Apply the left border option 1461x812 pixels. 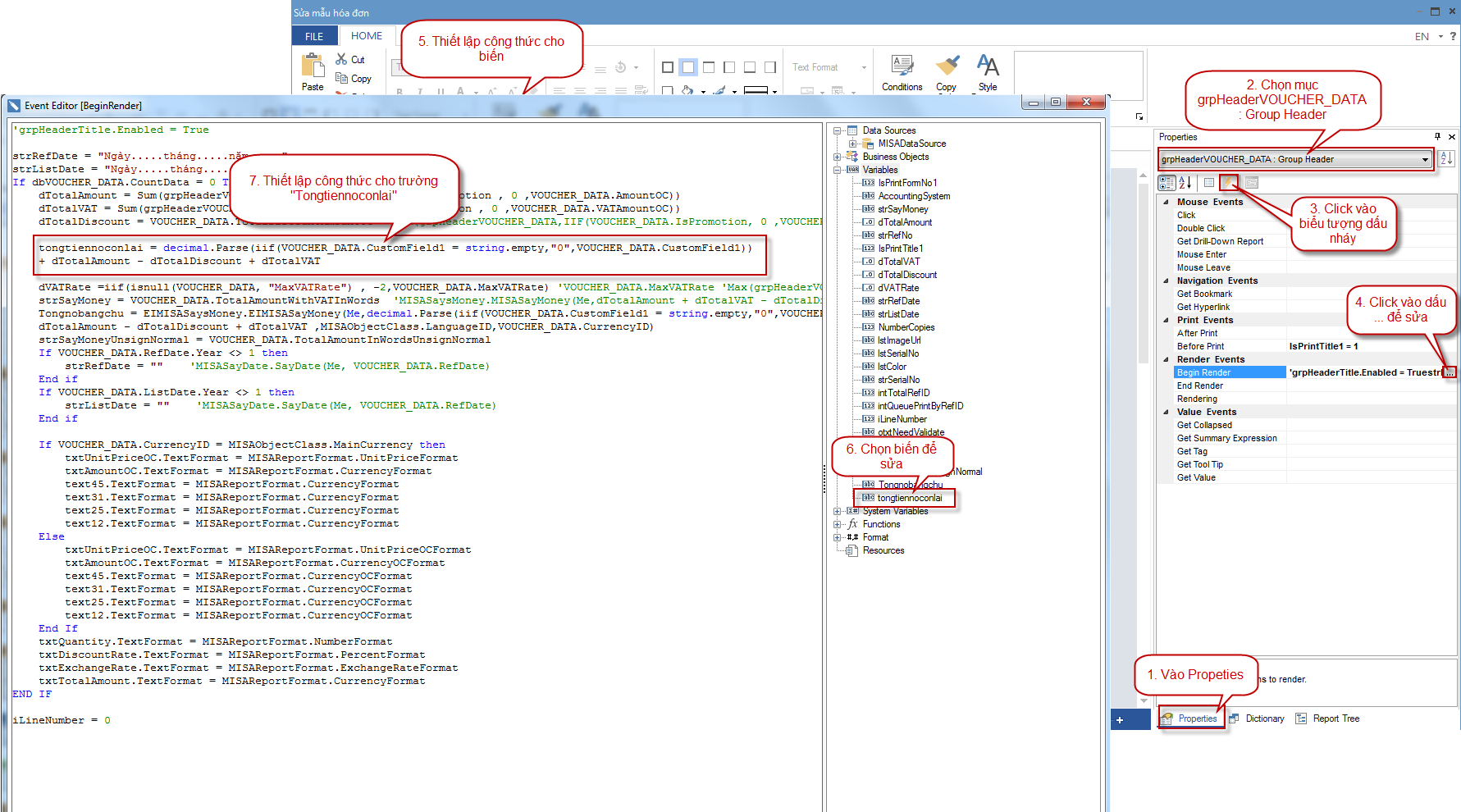pos(729,67)
